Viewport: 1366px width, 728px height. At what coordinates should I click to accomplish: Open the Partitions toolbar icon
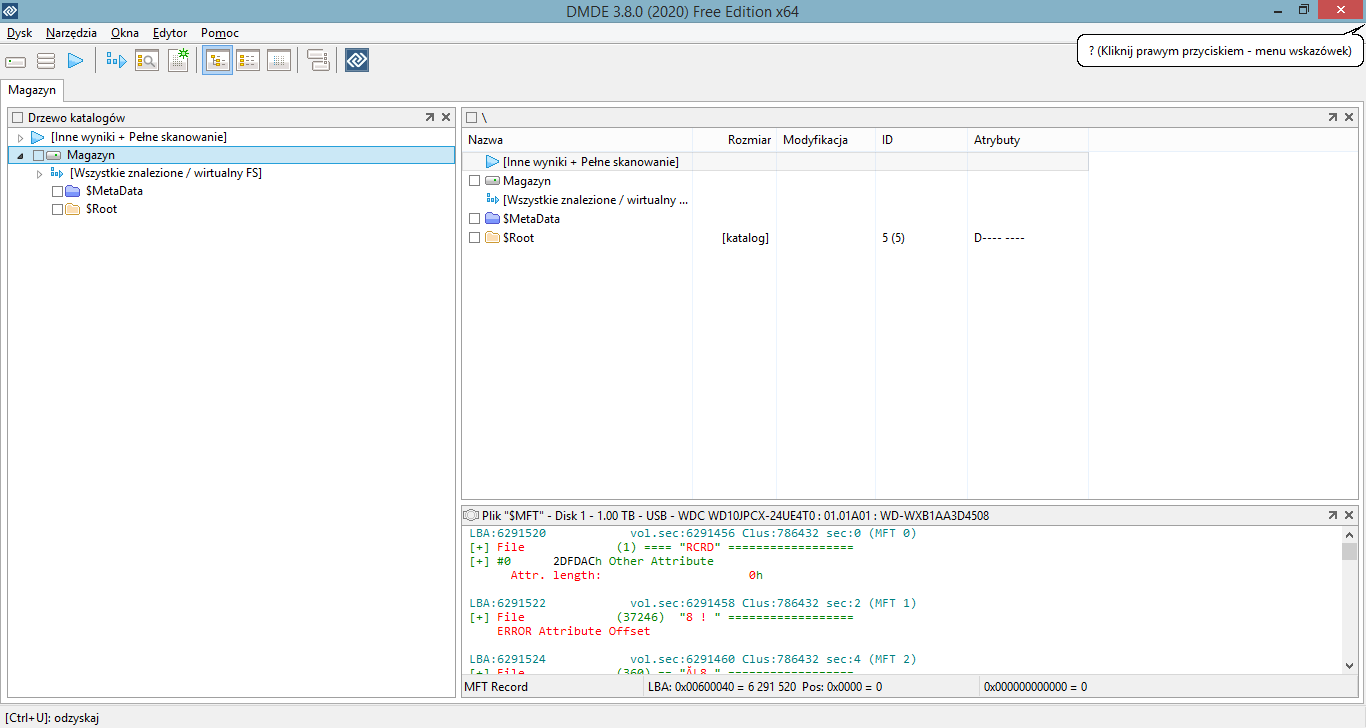point(45,61)
